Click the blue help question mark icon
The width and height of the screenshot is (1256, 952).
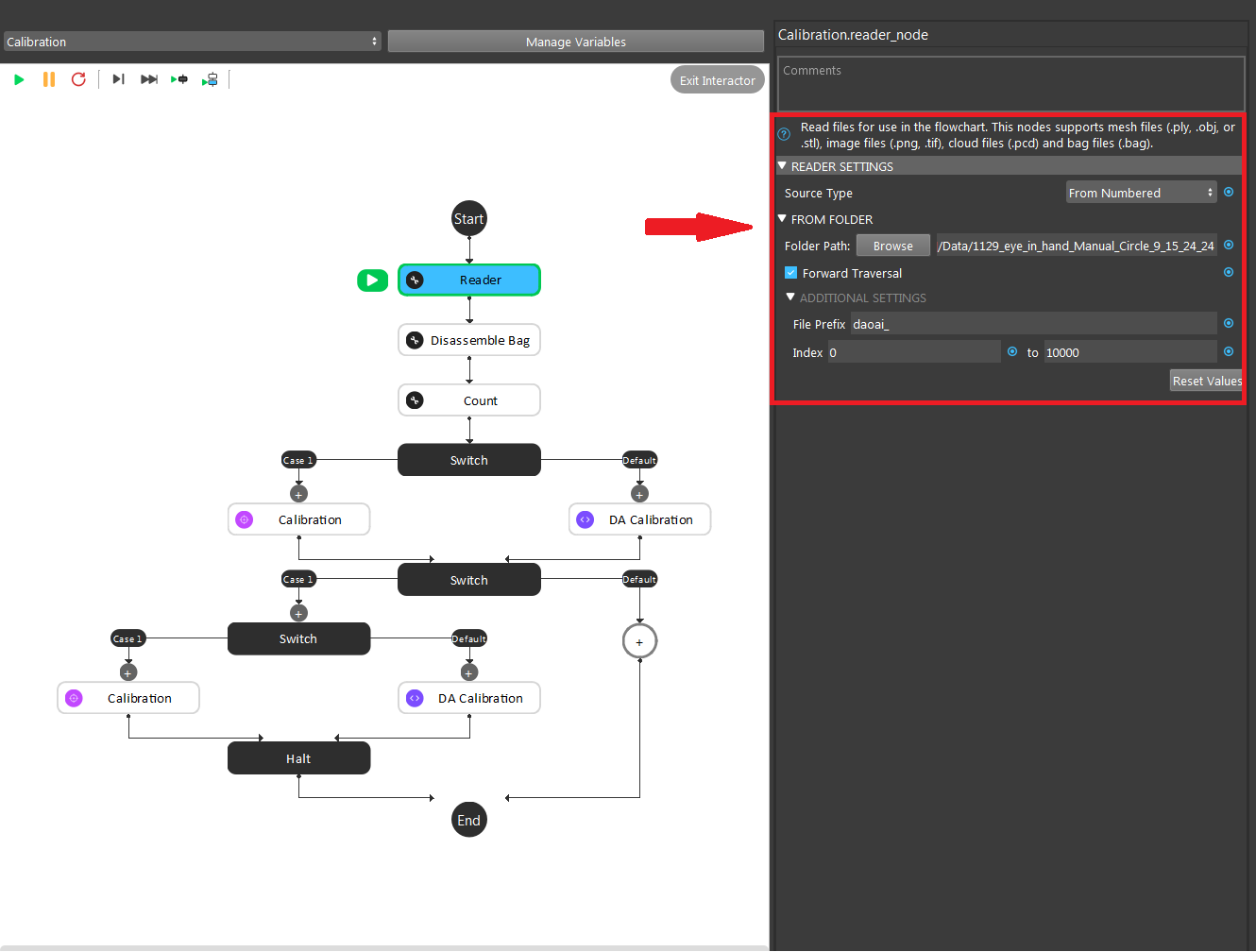(x=784, y=134)
